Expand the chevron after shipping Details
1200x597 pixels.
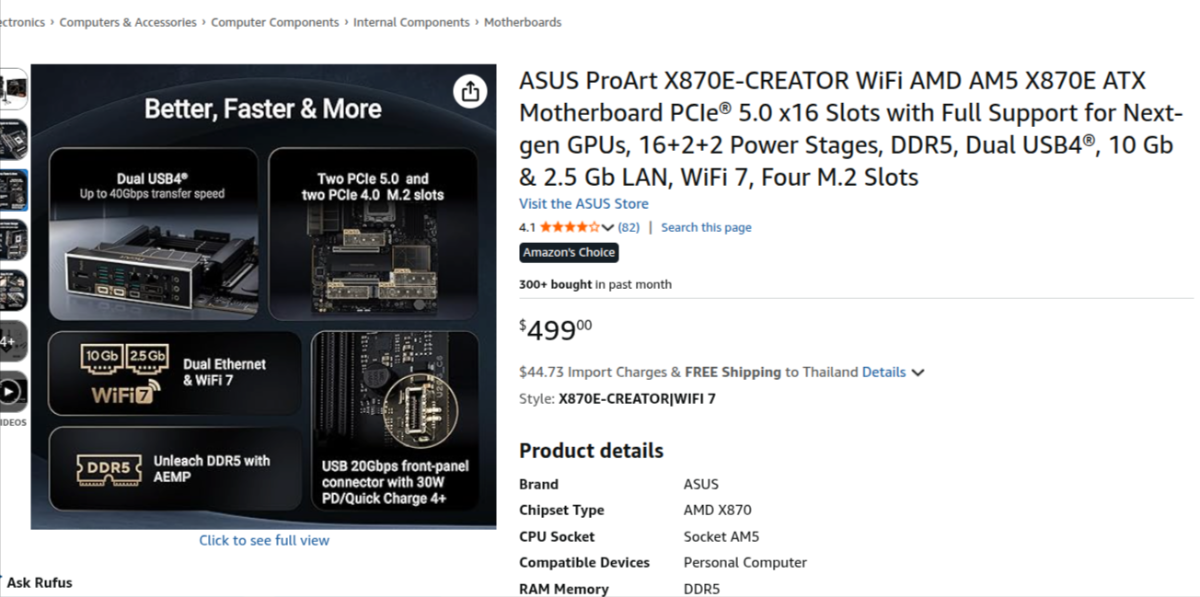(918, 373)
